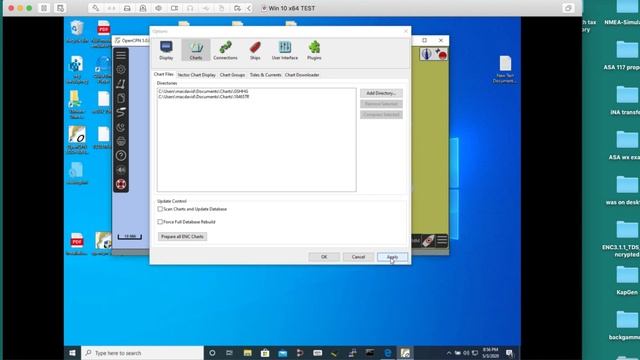Click the speaker-like icon in OpenCPN toolbar
Screen dimensions: 640x360
pos(121,170)
